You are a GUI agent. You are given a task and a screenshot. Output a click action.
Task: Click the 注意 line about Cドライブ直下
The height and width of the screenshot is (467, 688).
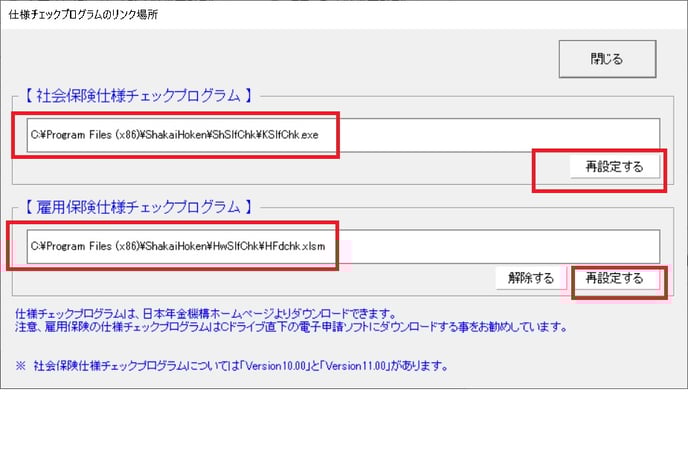click(291, 327)
